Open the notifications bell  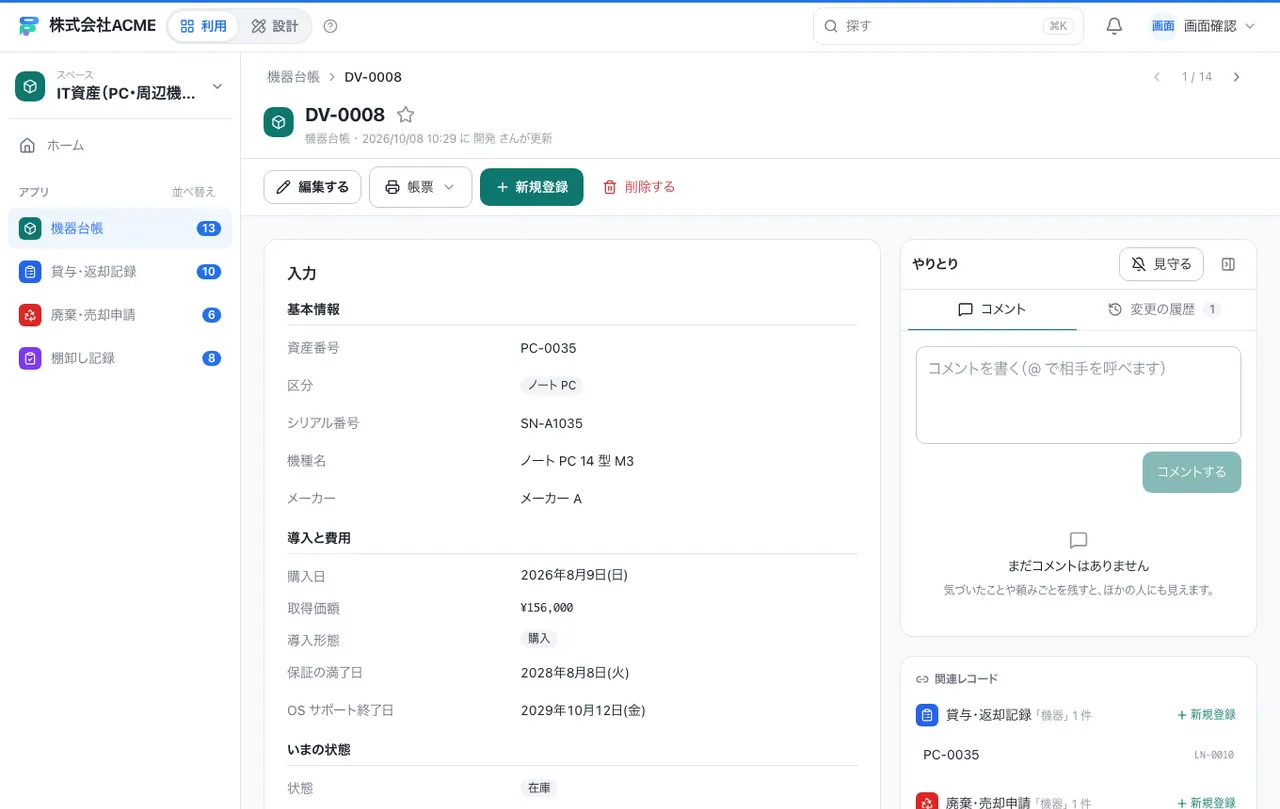coord(1114,26)
